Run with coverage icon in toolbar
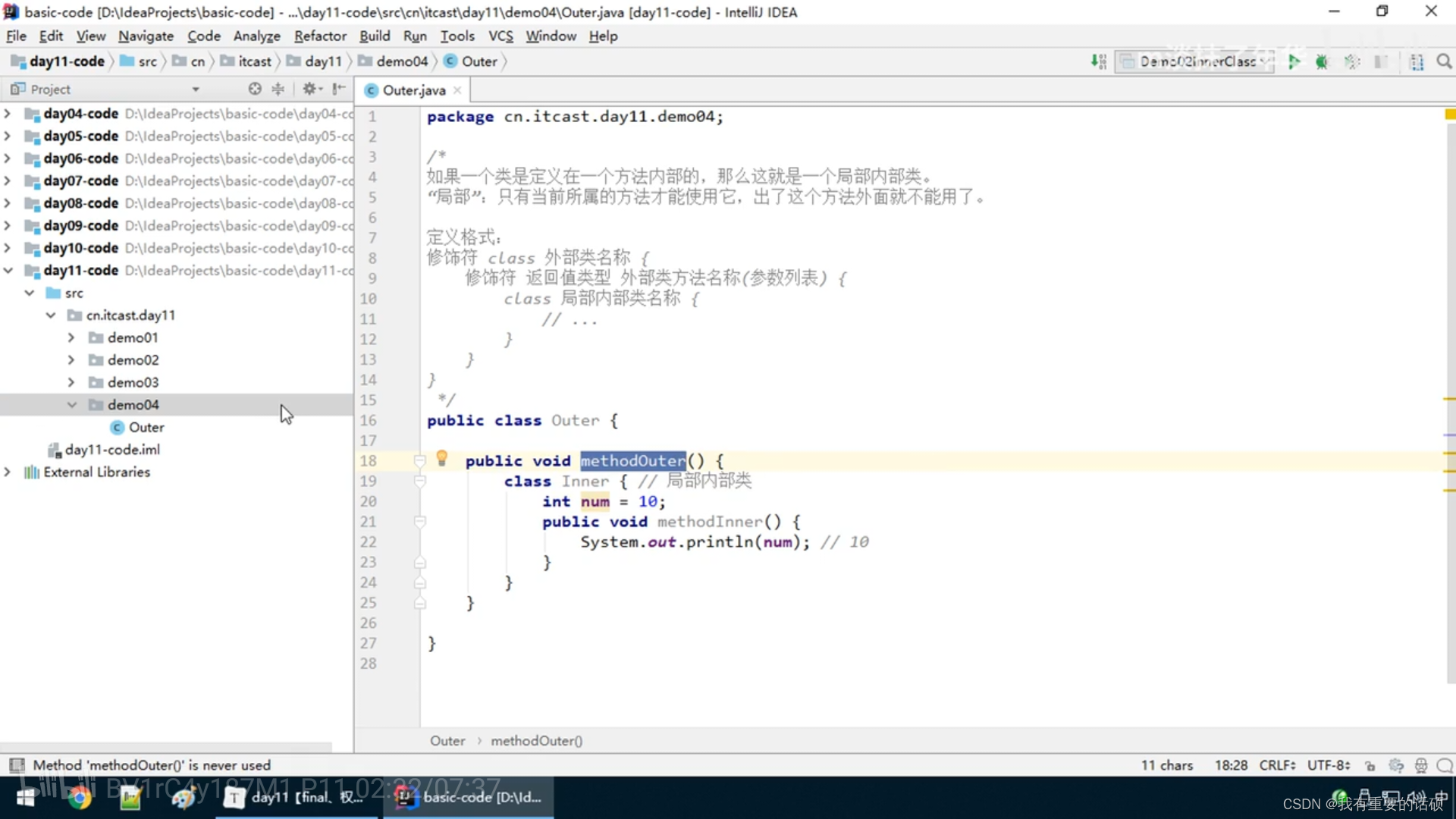 tap(1351, 61)
